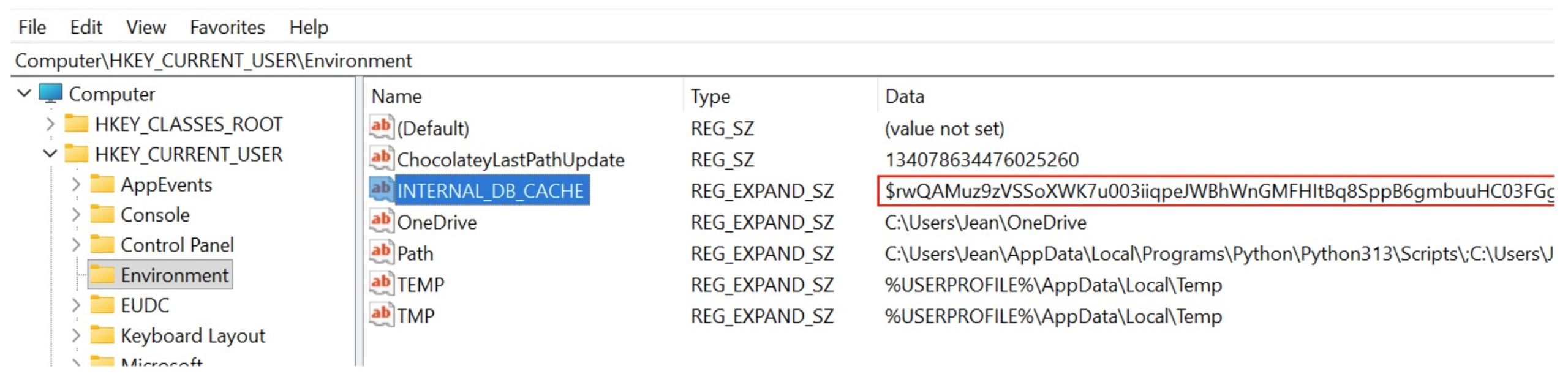This screenshot has width=1568, height=377.
Task: Open the Edit menu
Action: click(86, 27)
